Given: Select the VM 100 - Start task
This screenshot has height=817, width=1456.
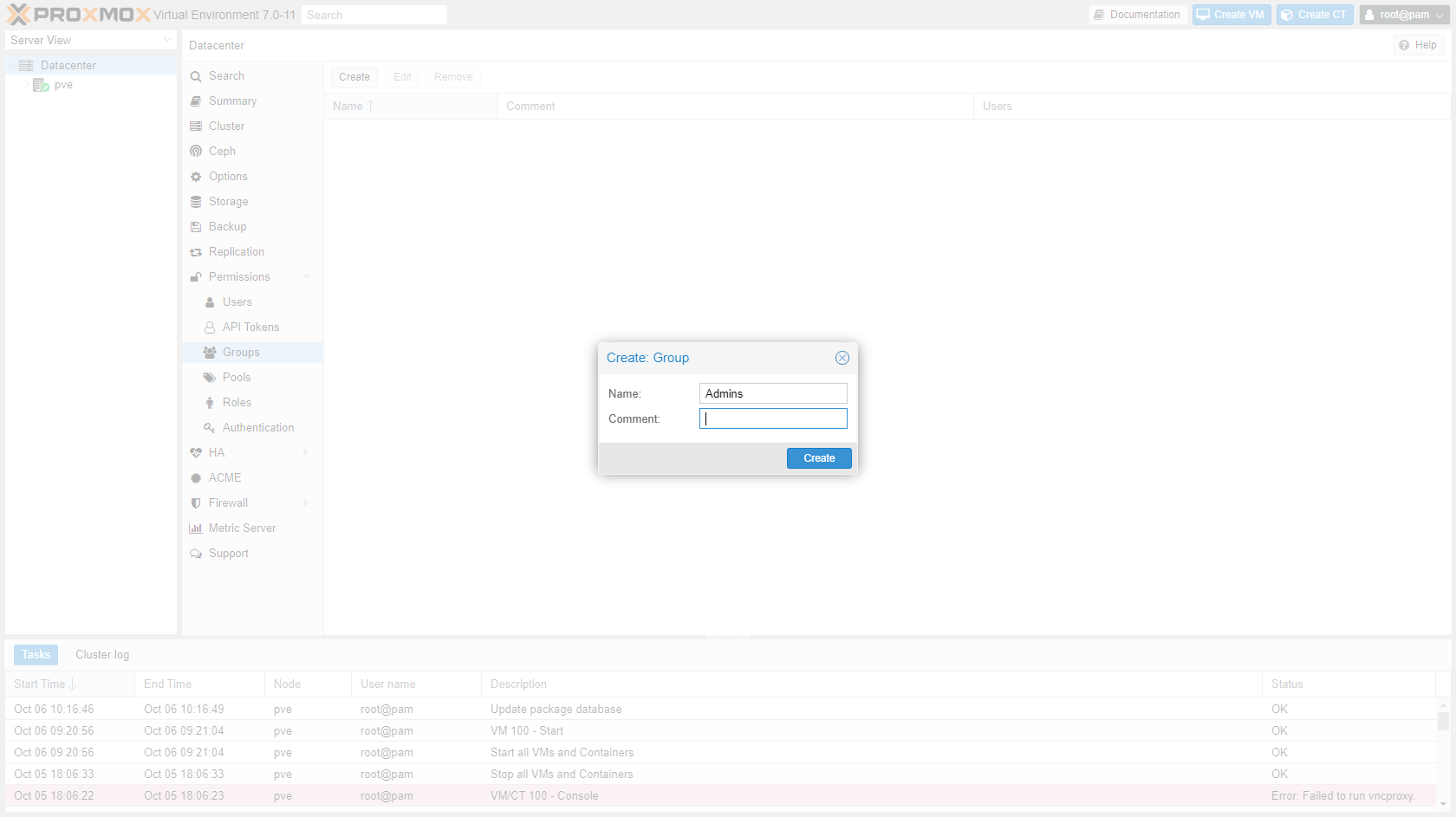Looking at the screenshot, I should click(x=721, y=731).
